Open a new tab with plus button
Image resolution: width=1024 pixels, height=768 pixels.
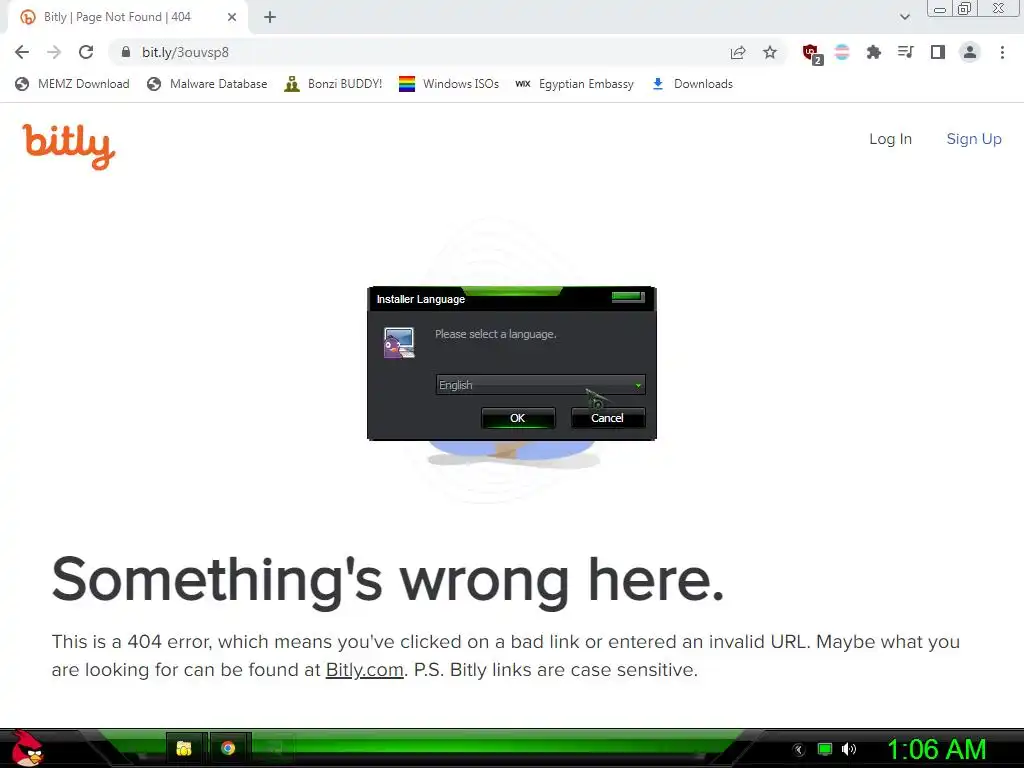click(x=270, y=17)
